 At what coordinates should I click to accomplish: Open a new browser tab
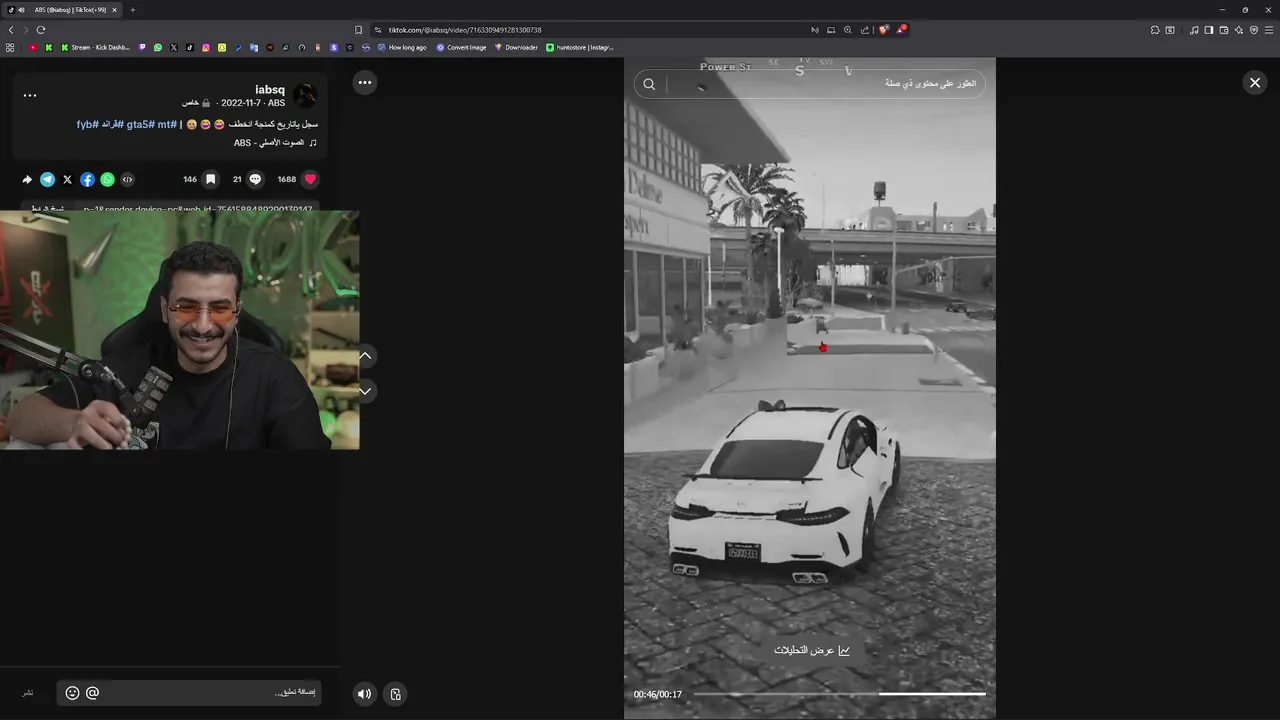(133, 10)
